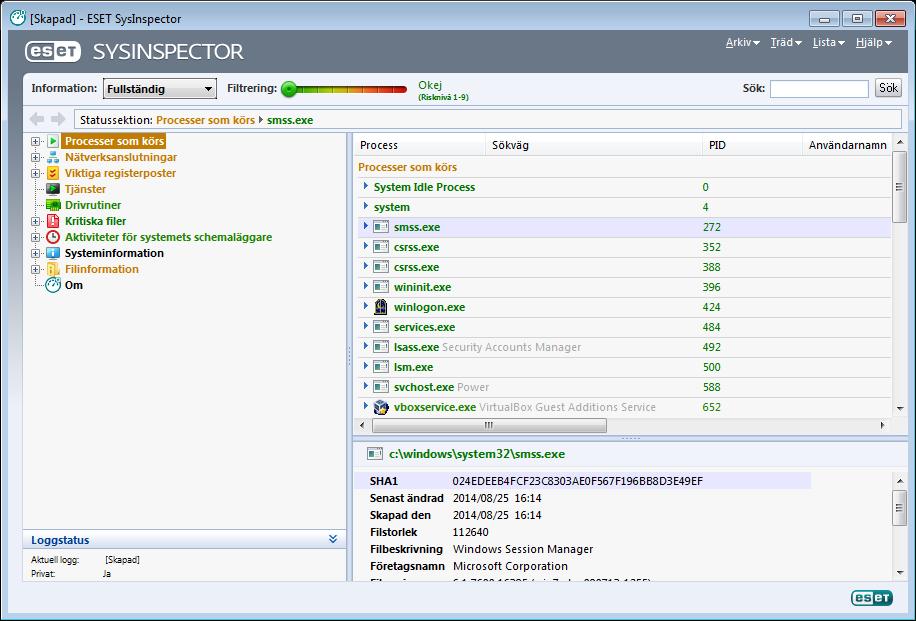Click the details pane scroll down arrow
This screenshot has height=621, width=916.
(900, 573)
